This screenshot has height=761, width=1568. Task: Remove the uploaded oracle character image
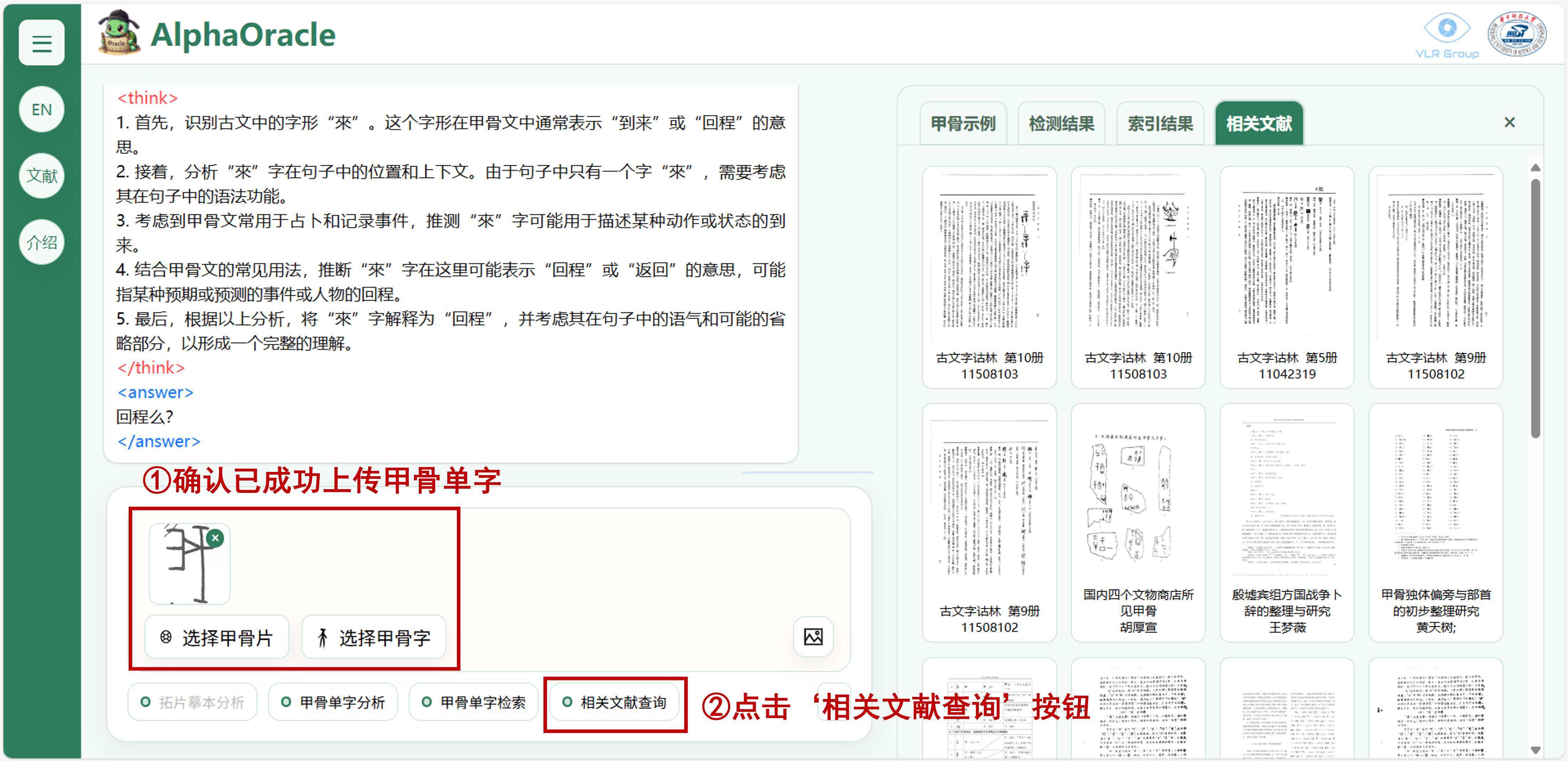215,538
